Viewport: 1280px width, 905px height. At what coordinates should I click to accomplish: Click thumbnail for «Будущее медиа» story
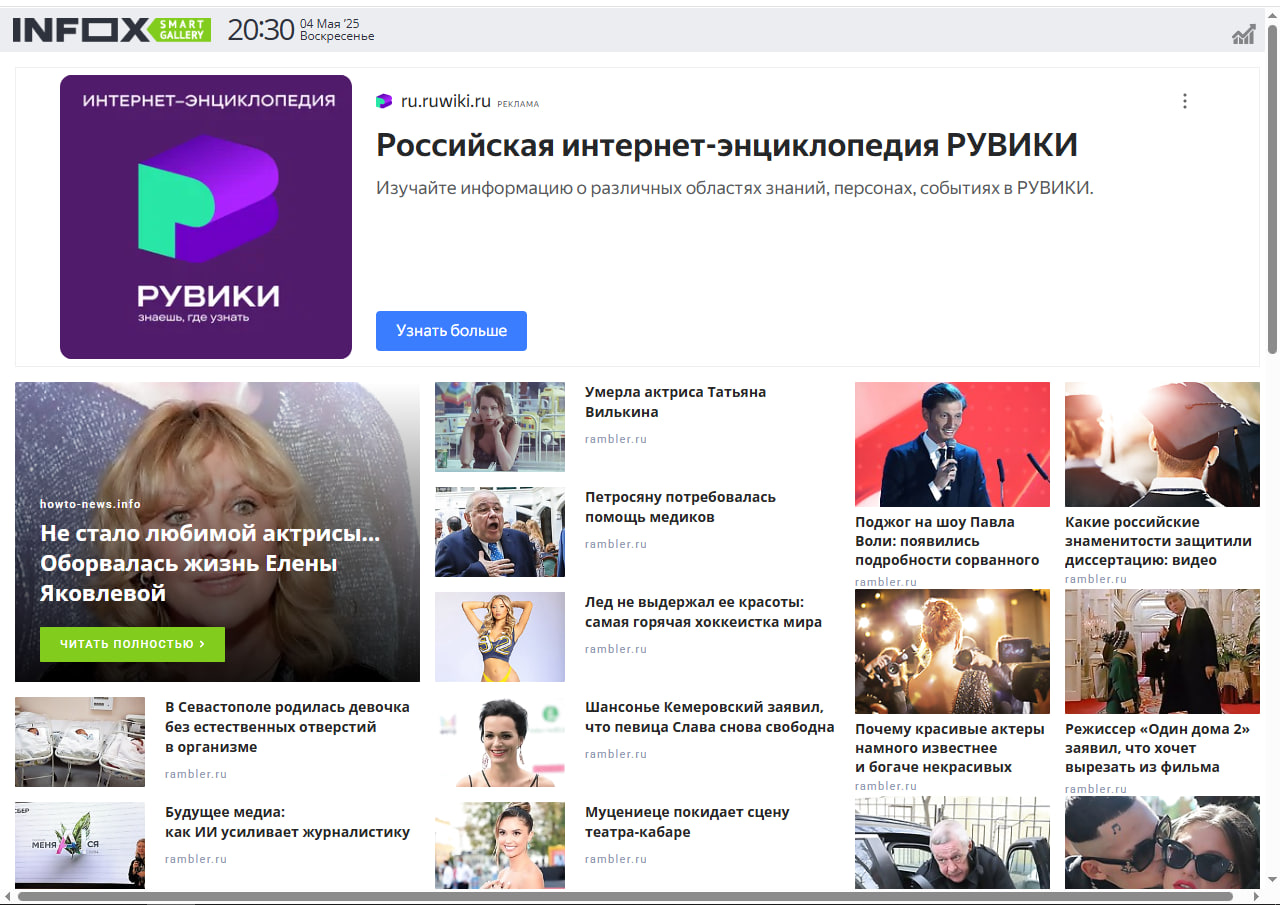coord(80,845)
